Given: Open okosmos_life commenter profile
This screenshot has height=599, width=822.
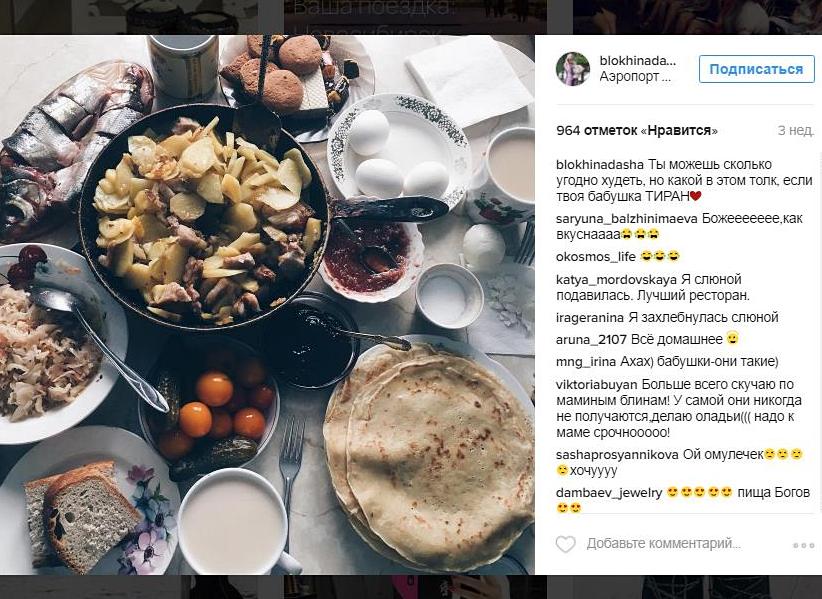Looking at the screenshot, I should coord(596,257).
